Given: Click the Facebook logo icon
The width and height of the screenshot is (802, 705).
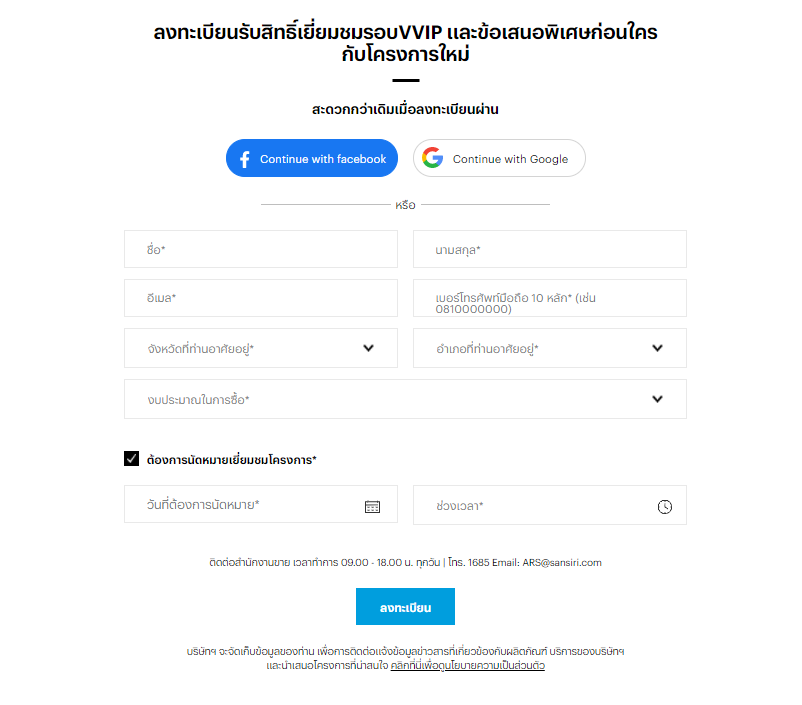Looking at the screenshot, I should [x=245, y=159].
